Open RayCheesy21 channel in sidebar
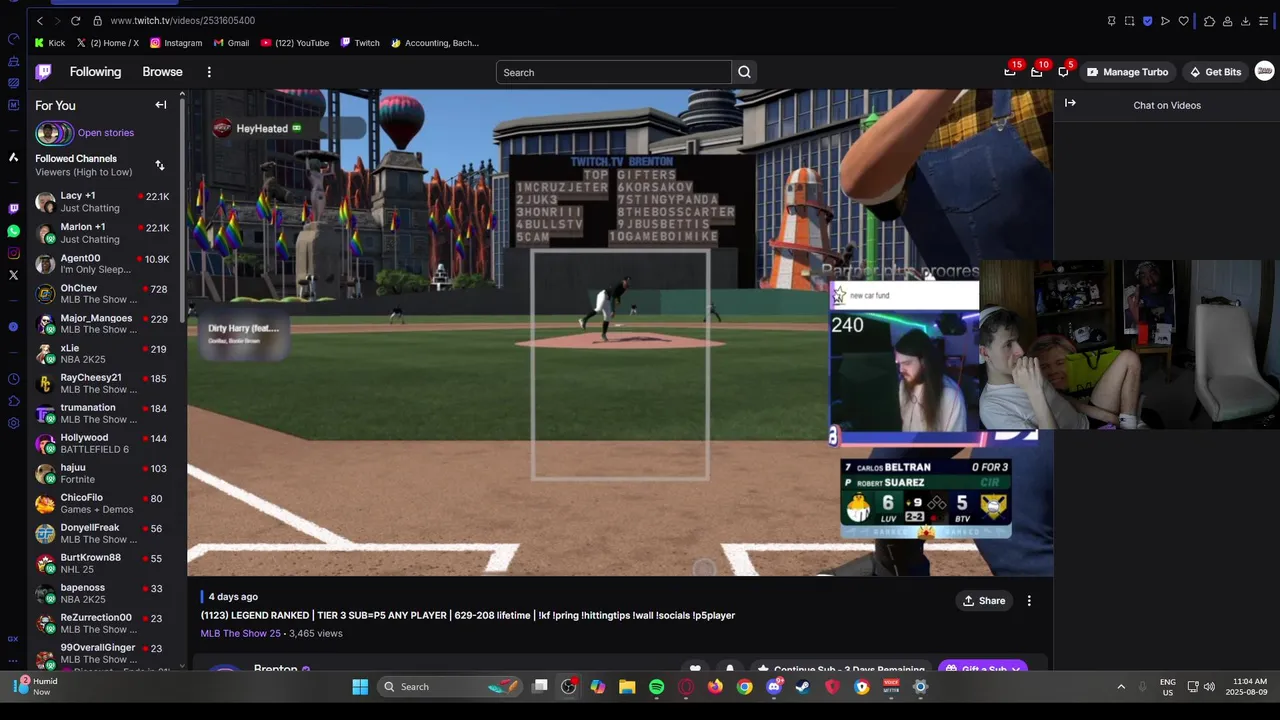 tap(103, 383)
